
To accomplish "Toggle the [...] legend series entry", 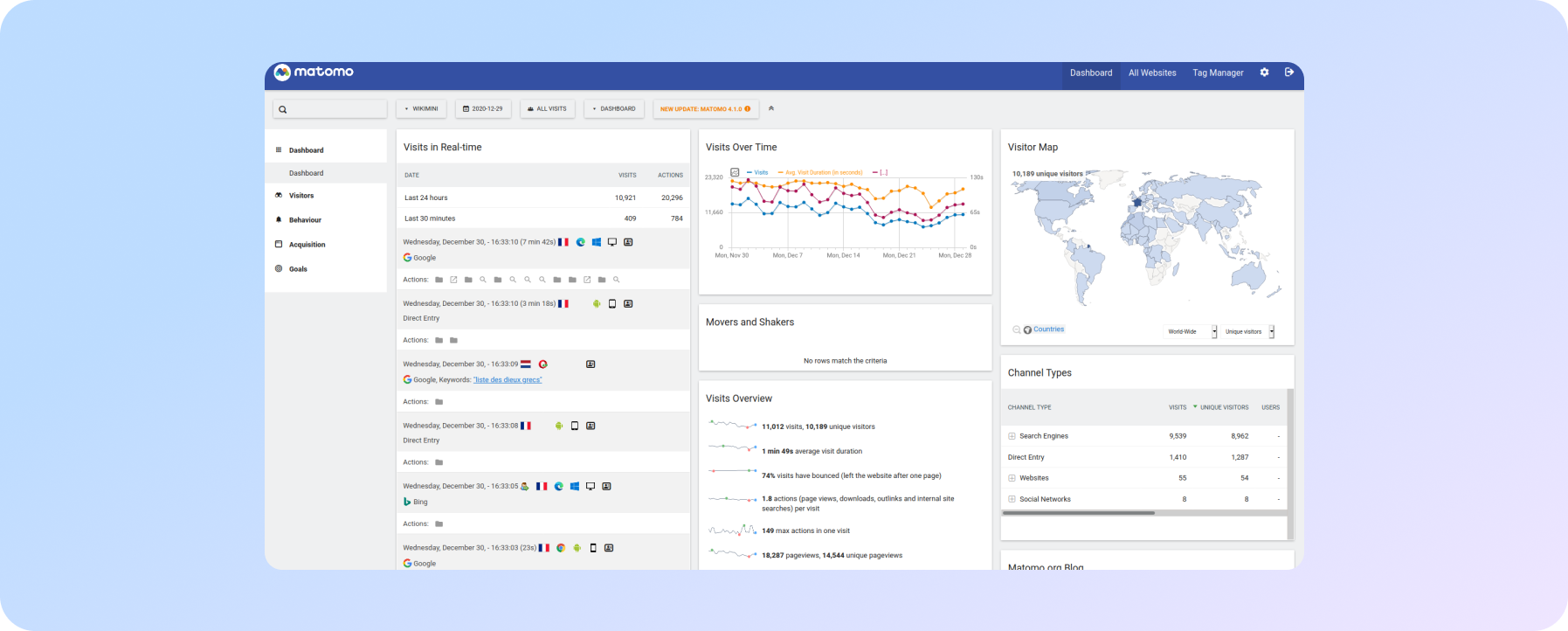I will point(881,172).
